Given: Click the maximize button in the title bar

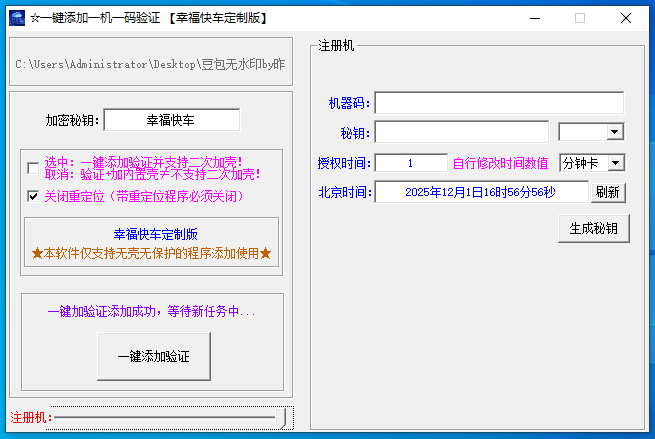Looking at the screenshot, I should tap(580, 17).
